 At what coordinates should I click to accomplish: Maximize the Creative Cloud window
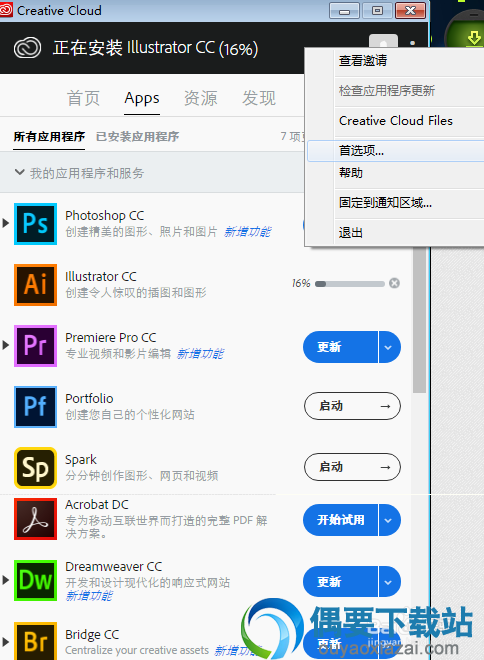tap(377, 11)
